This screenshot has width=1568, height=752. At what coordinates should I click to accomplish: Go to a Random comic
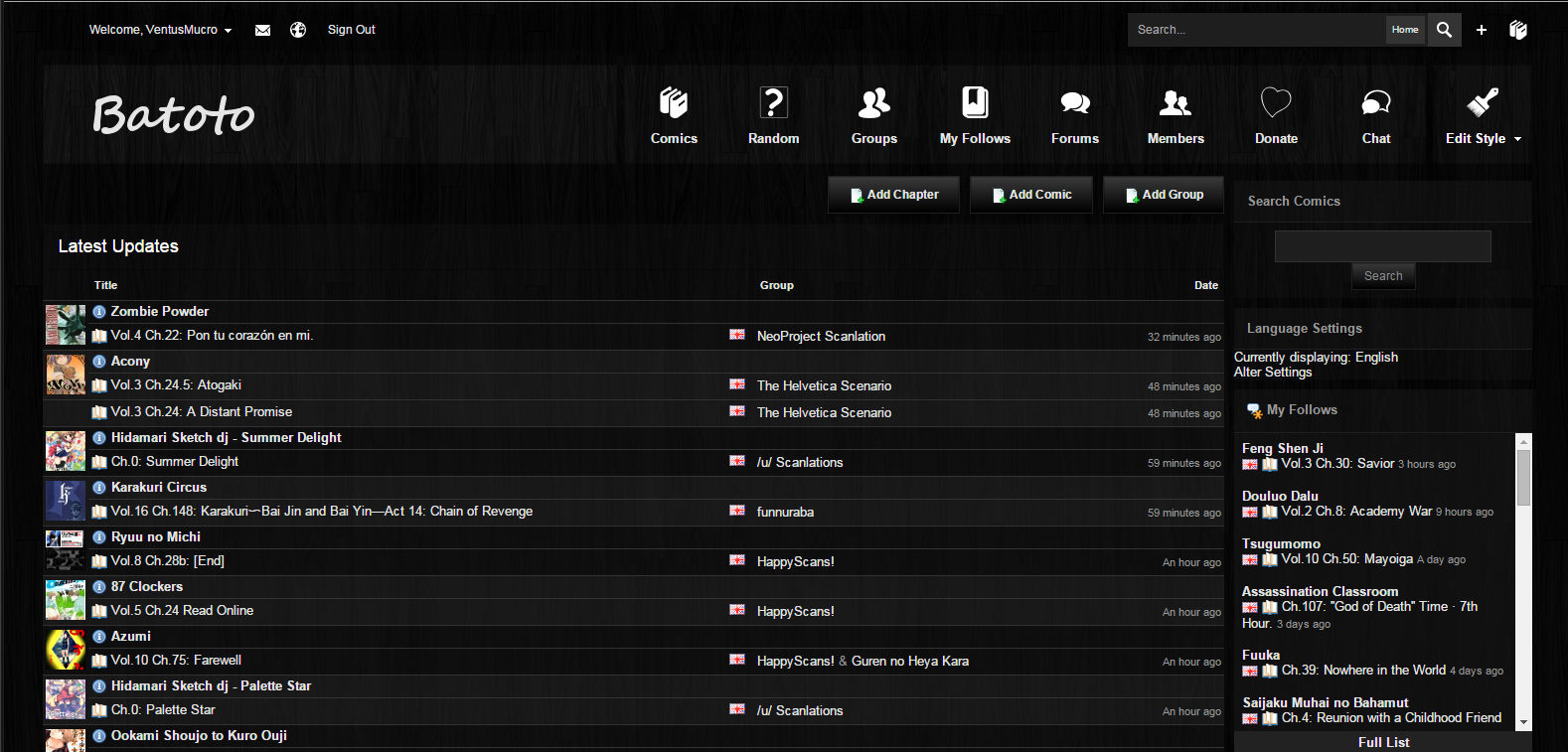(x=774, y=115)
